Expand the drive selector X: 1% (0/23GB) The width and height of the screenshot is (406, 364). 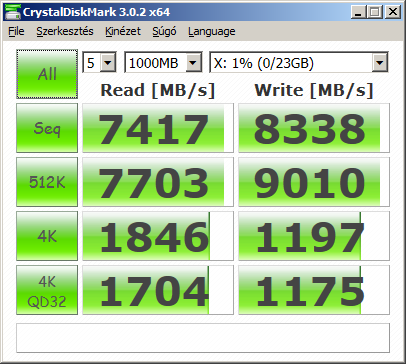click(x=380, y=62)
